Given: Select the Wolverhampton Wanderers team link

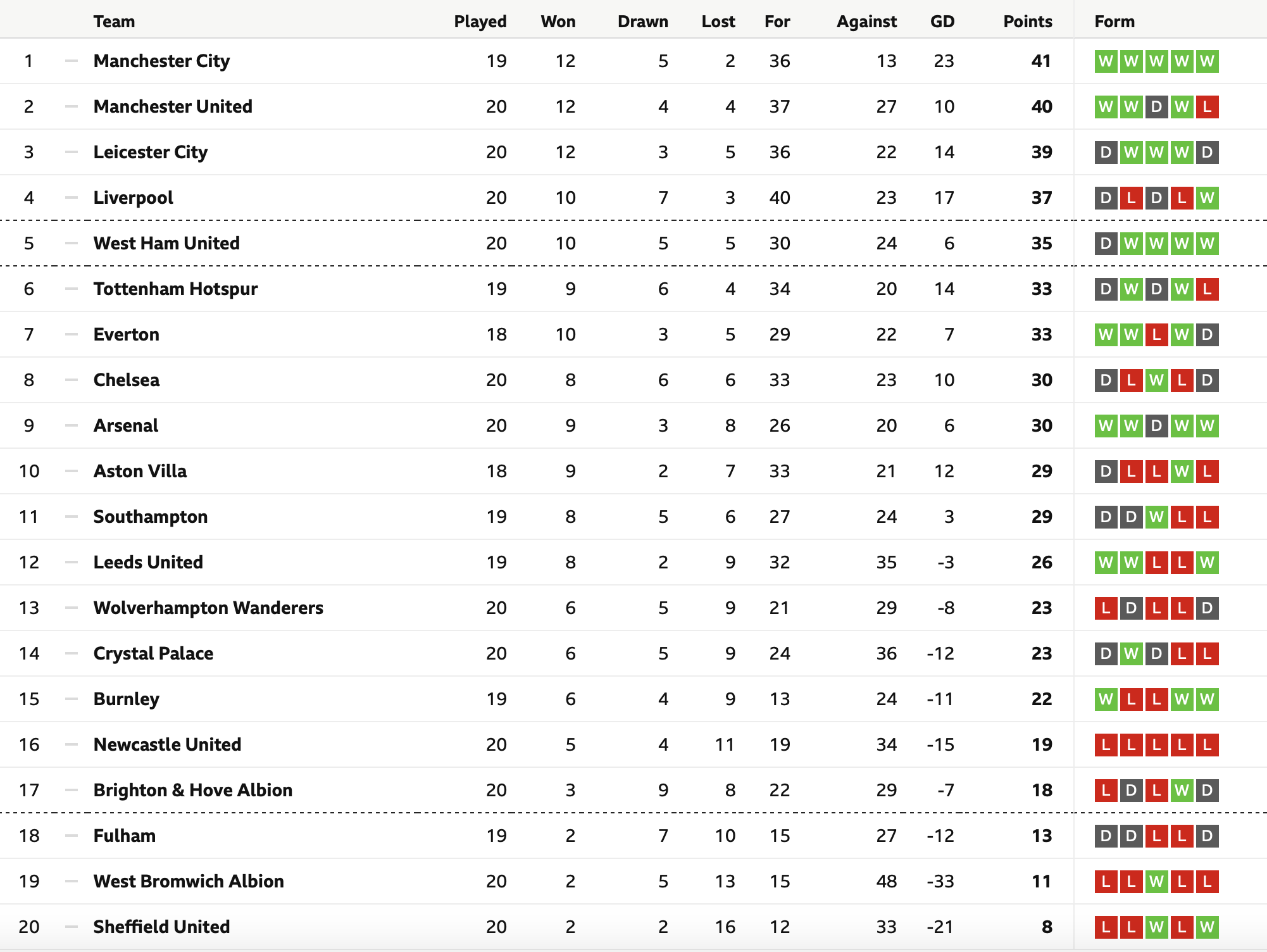Looking at the screenshot, I should click(x=208, y=608).
